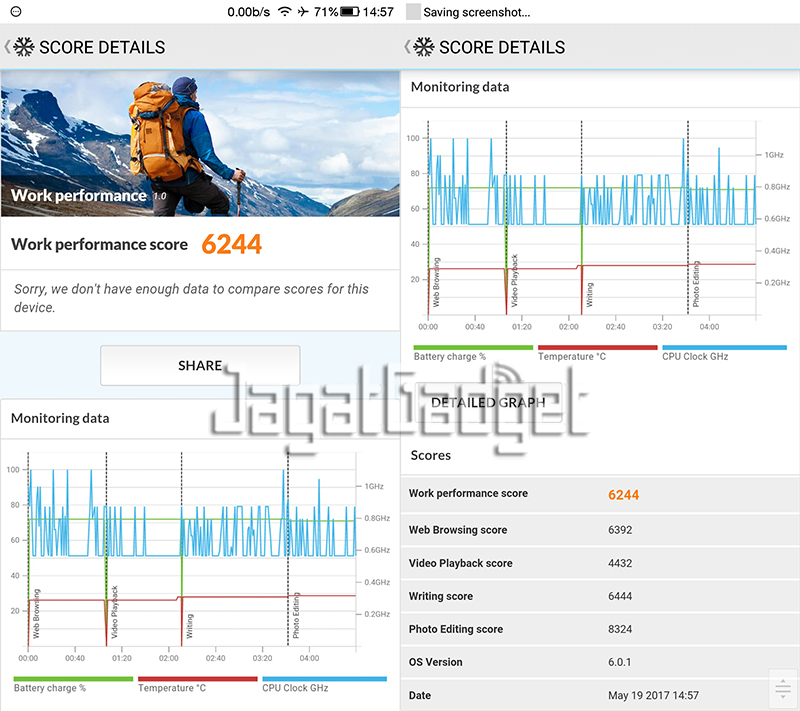Select the Web Browsing score row

600,530
